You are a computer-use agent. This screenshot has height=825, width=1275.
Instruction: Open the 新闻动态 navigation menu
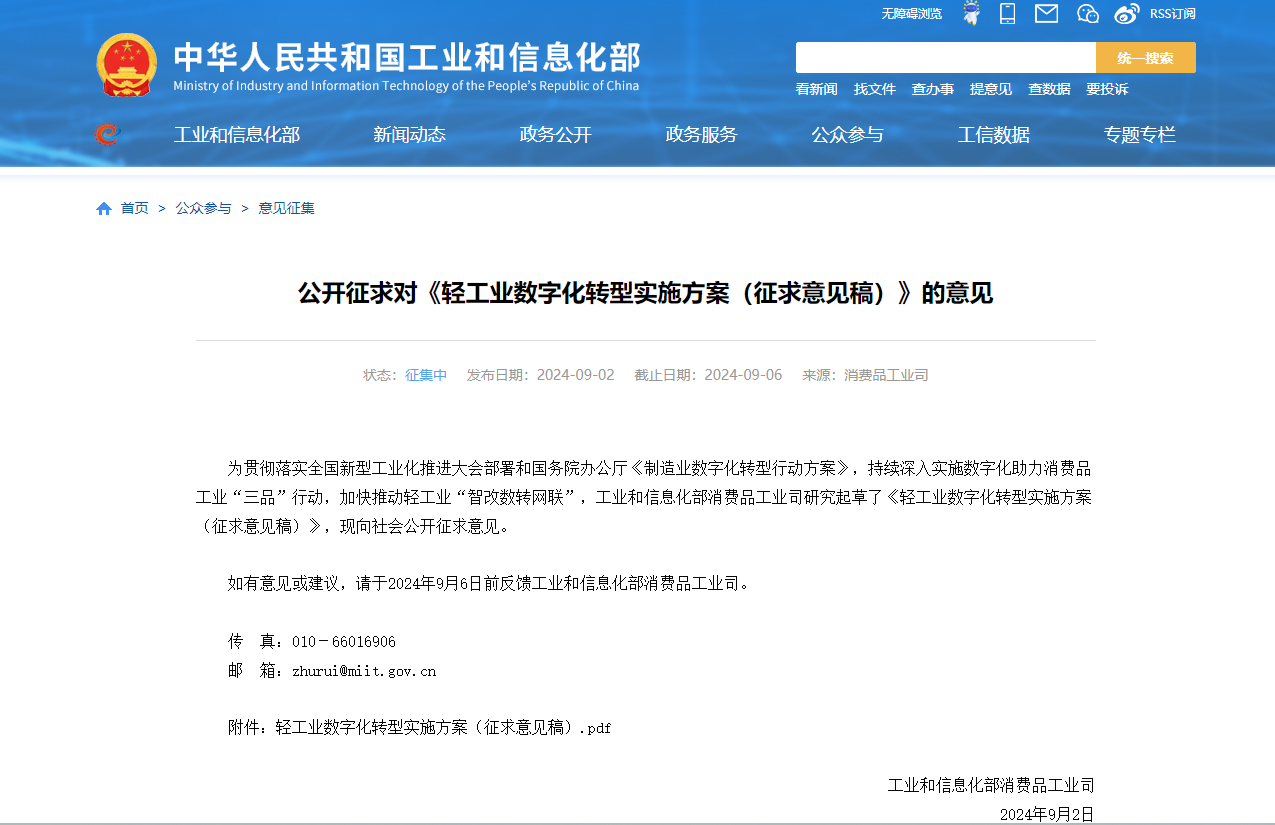(410, 135)
